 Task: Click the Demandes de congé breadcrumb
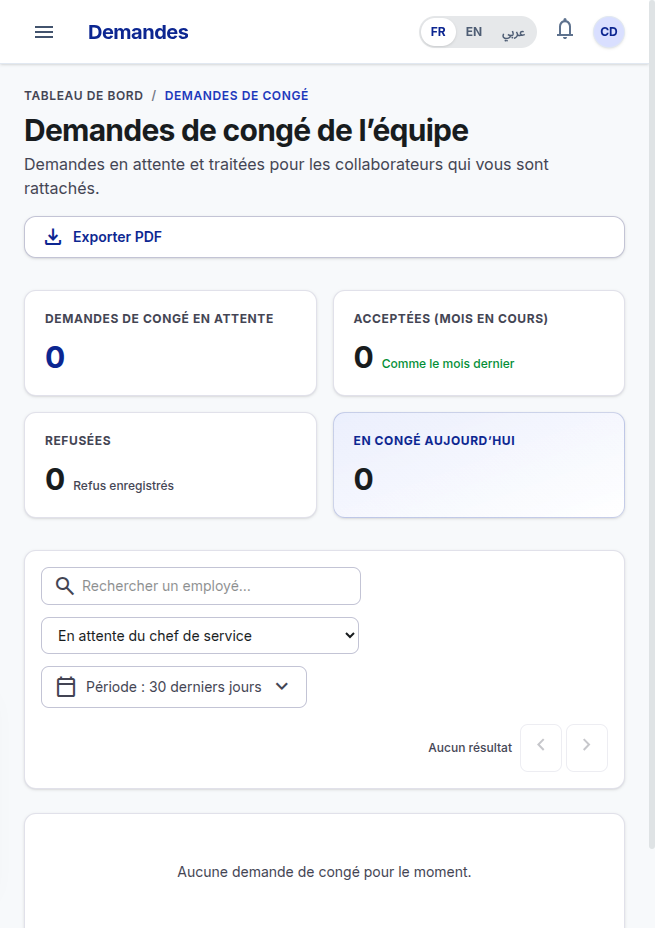237,96
